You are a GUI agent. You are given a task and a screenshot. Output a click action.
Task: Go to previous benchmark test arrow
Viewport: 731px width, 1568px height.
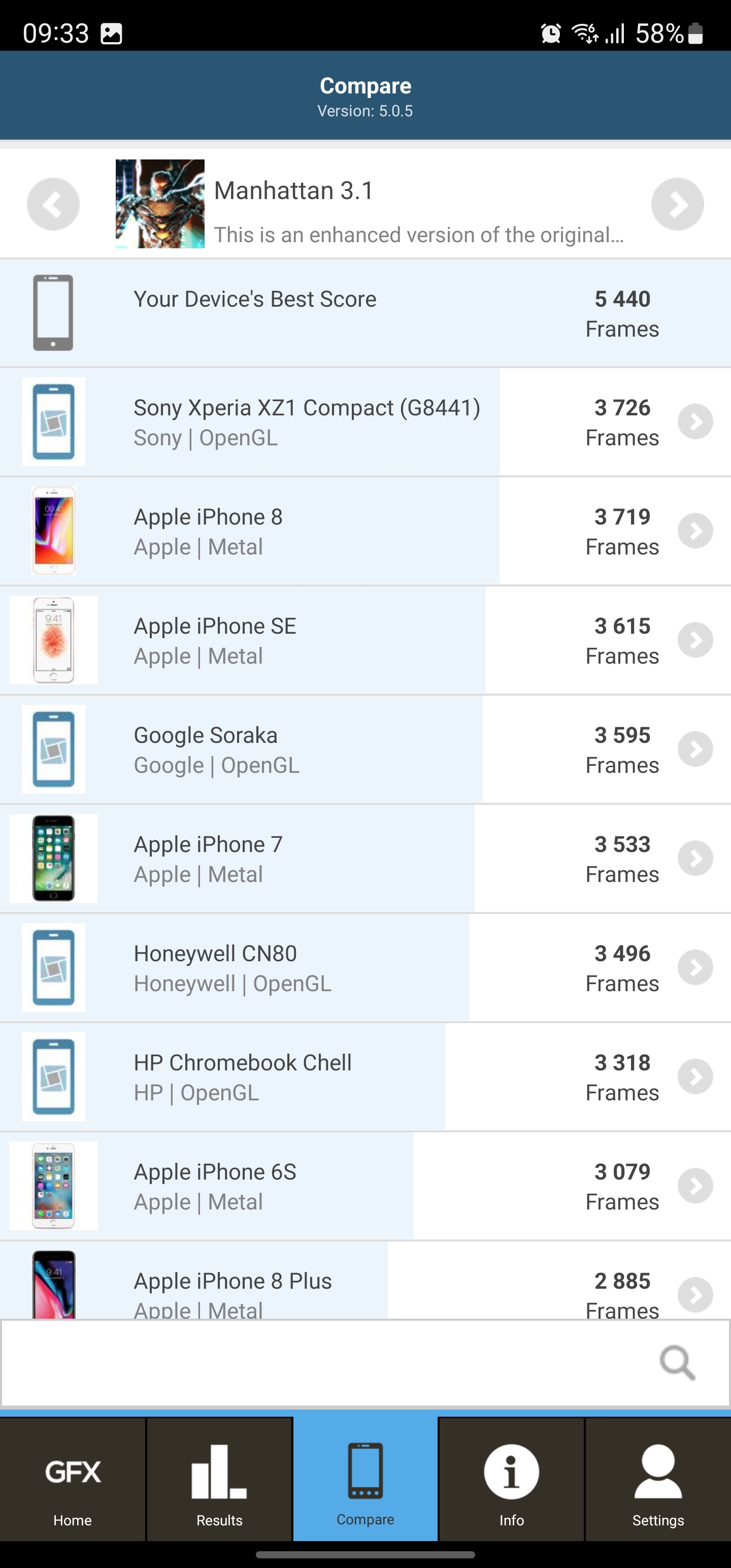pyautogui.click(x=53, y=204)
